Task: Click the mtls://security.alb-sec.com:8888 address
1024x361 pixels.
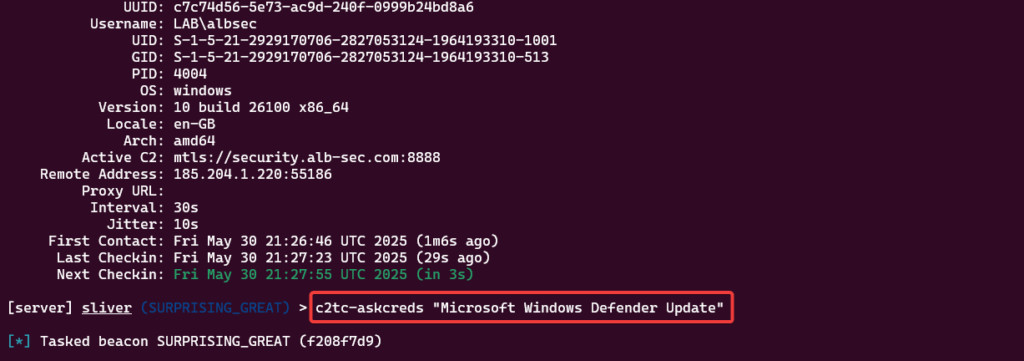Action: click(x=307, y=157)
